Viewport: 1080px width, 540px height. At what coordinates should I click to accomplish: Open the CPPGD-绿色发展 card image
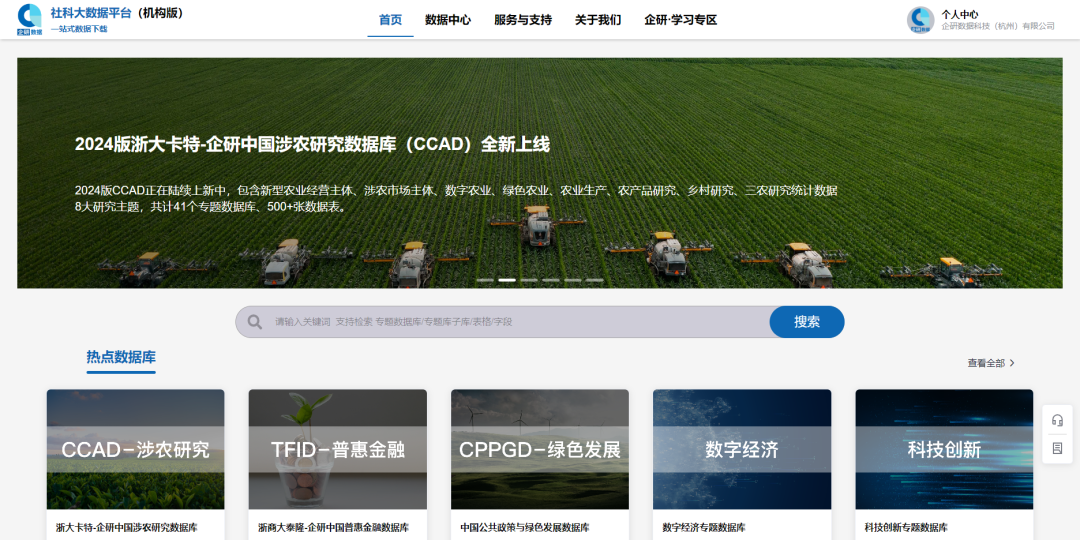(540, 449)
